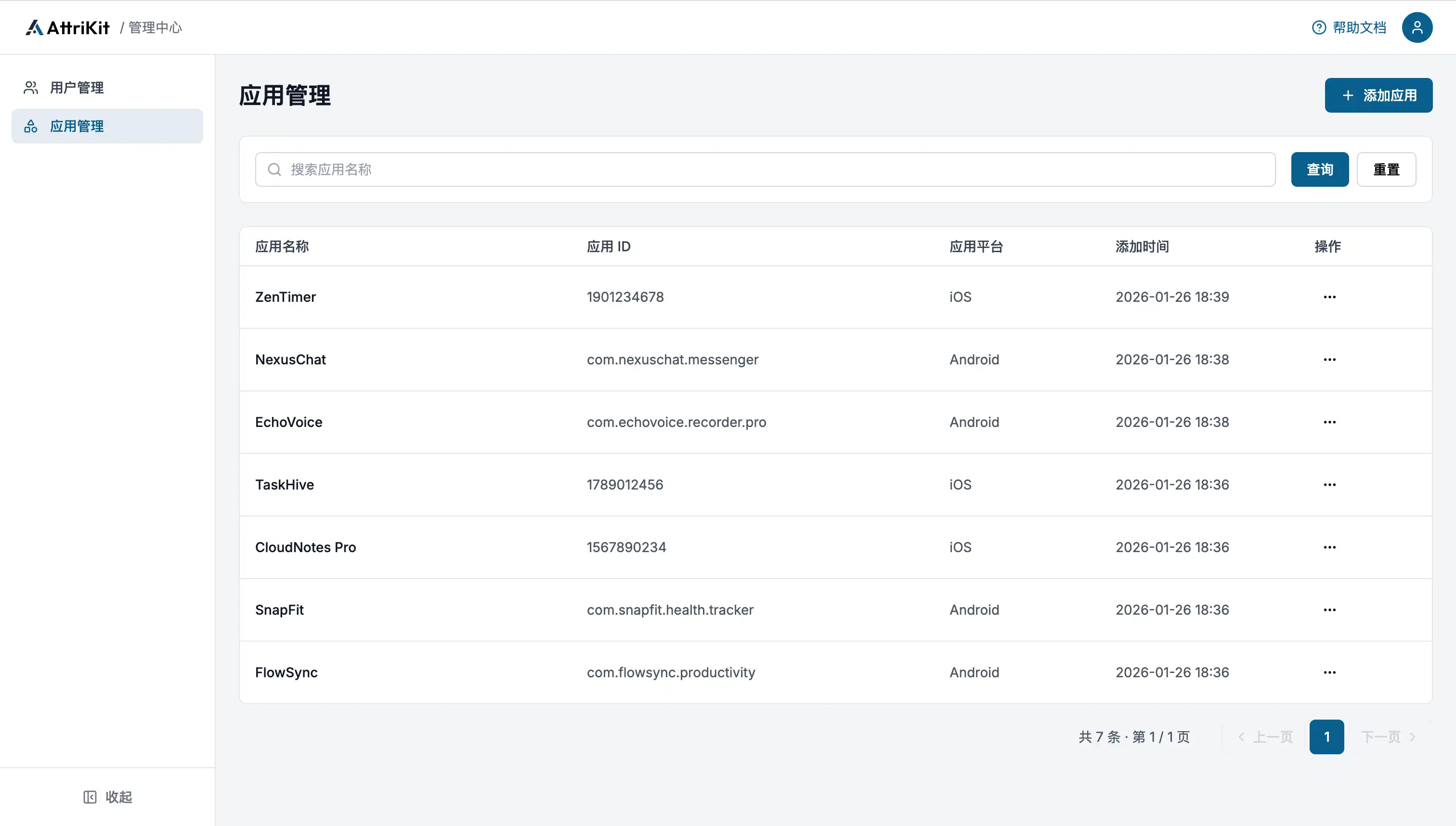Open the 帮助文档 help link
Screen dimensions: 1456x826
pyautogui.click(x=1359, y=27)
